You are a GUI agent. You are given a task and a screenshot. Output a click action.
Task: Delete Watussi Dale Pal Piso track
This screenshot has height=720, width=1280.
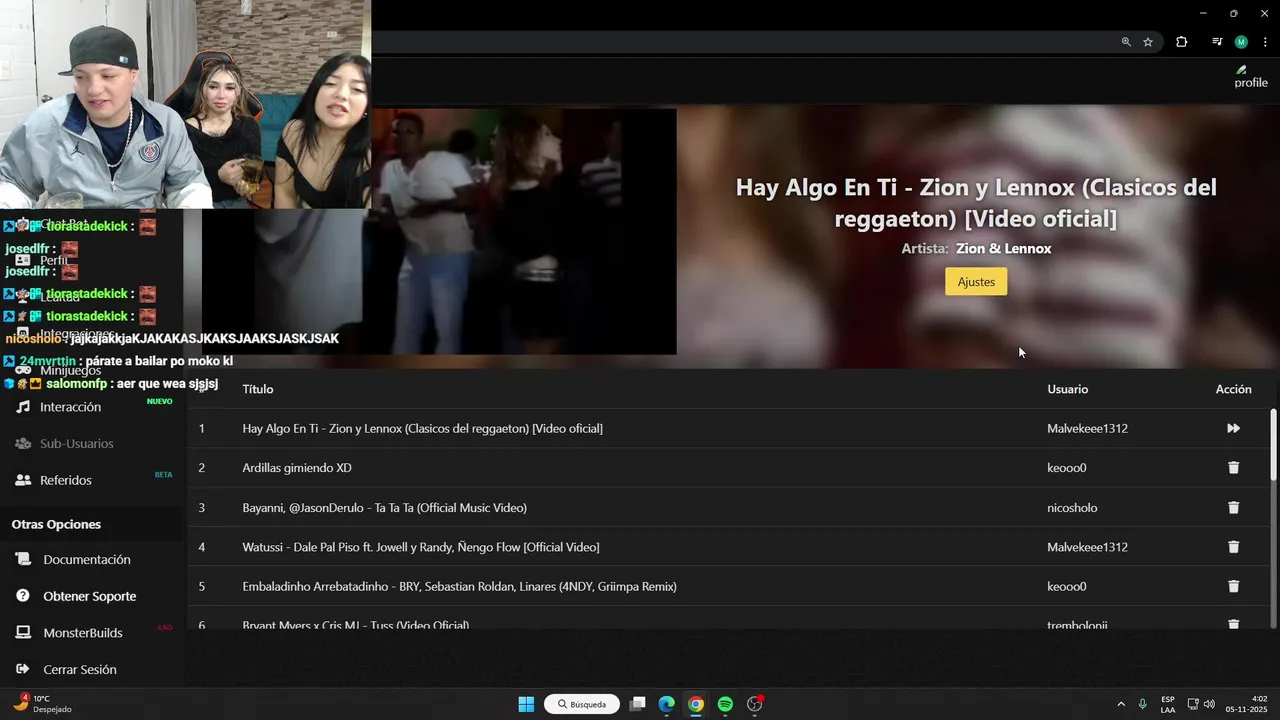click(x=1233, y=547)
